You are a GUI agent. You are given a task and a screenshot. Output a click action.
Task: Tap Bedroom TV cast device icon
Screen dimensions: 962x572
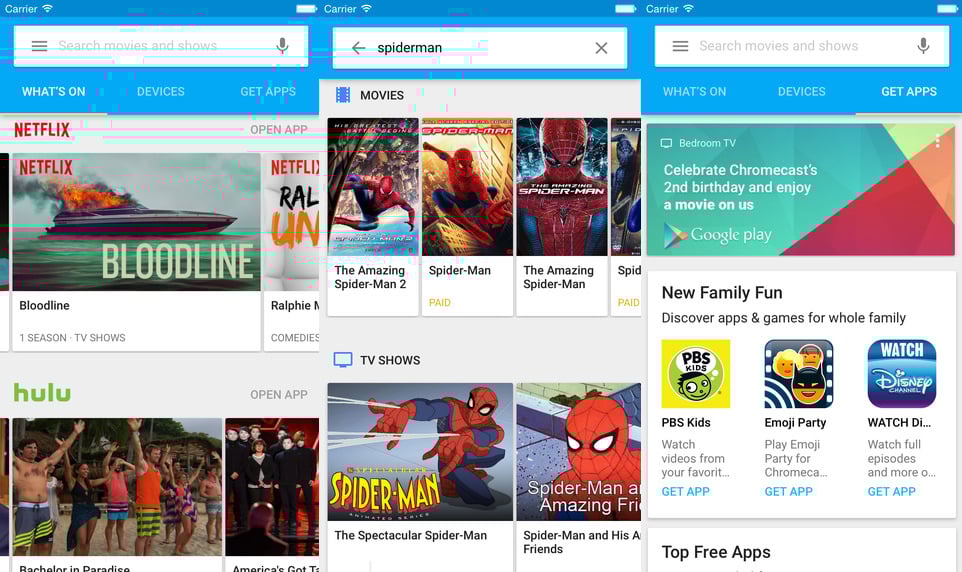point(666,143)
